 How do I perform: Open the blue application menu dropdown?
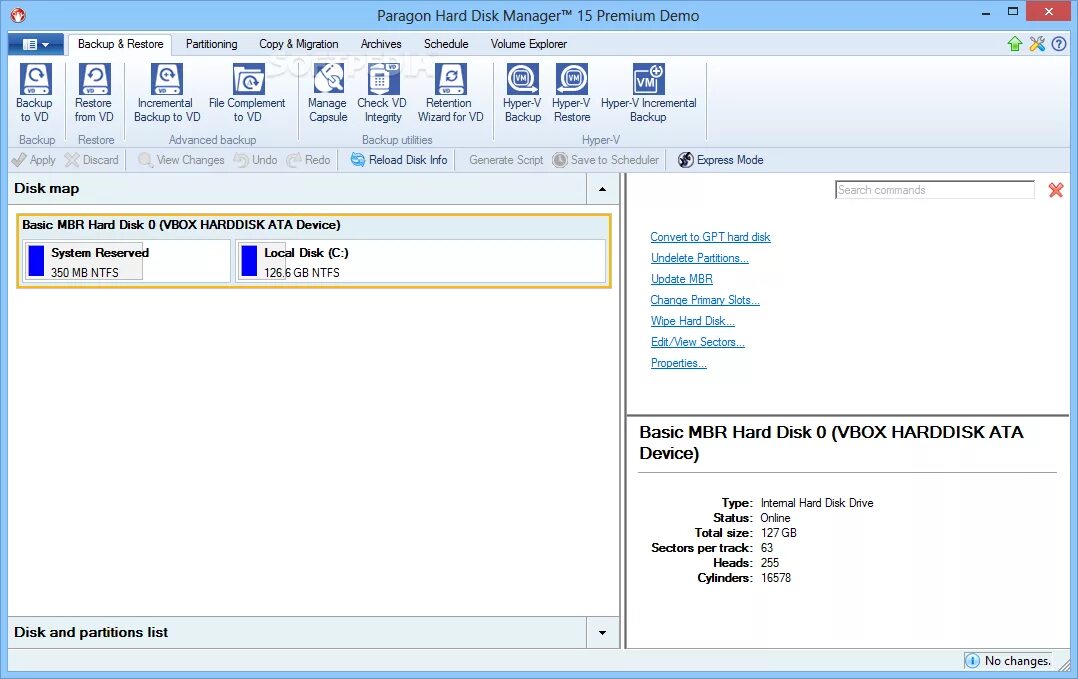click(x=36, y=45)
